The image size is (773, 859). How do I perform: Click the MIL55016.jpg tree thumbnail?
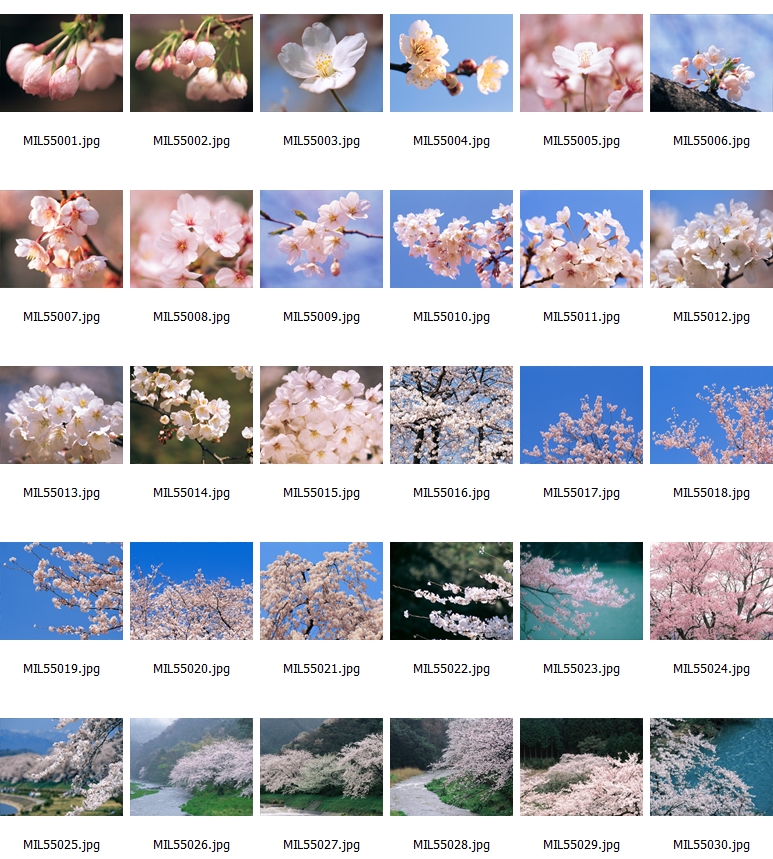click(451, 415)
